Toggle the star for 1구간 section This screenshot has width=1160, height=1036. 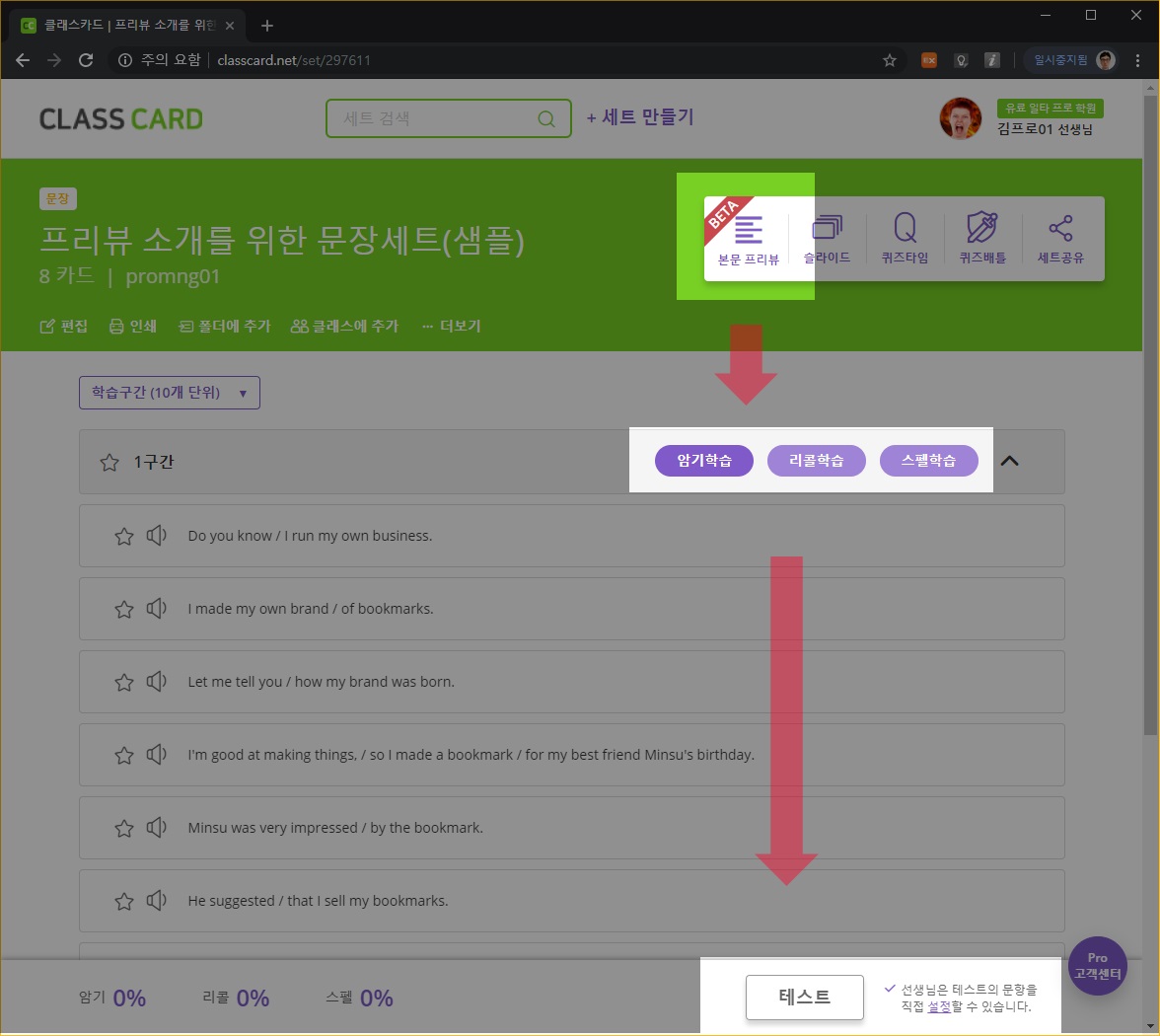pos(110,463)
